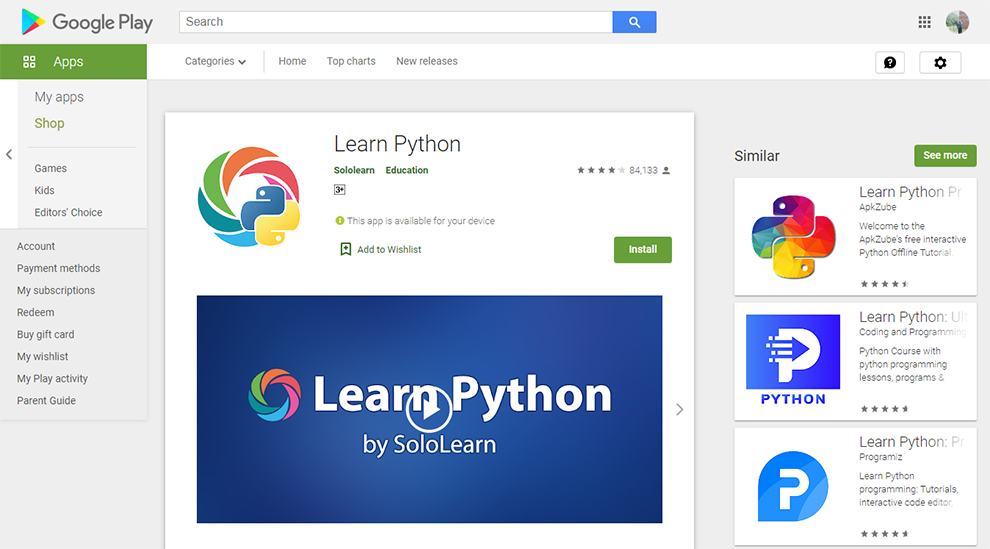The width and height of the screenshot is (990, 549).
Task: Open My apps in sidebar
Action: pos(59,97)
